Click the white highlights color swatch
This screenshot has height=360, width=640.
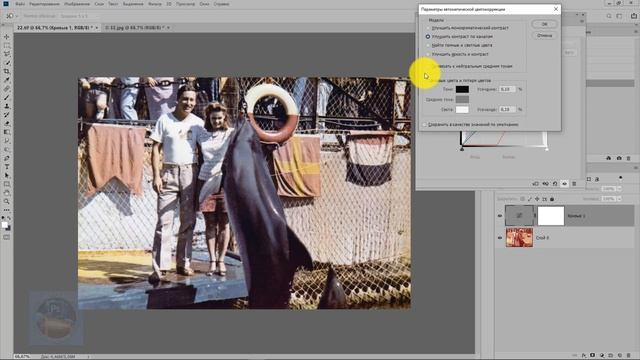tap(462, 109)
